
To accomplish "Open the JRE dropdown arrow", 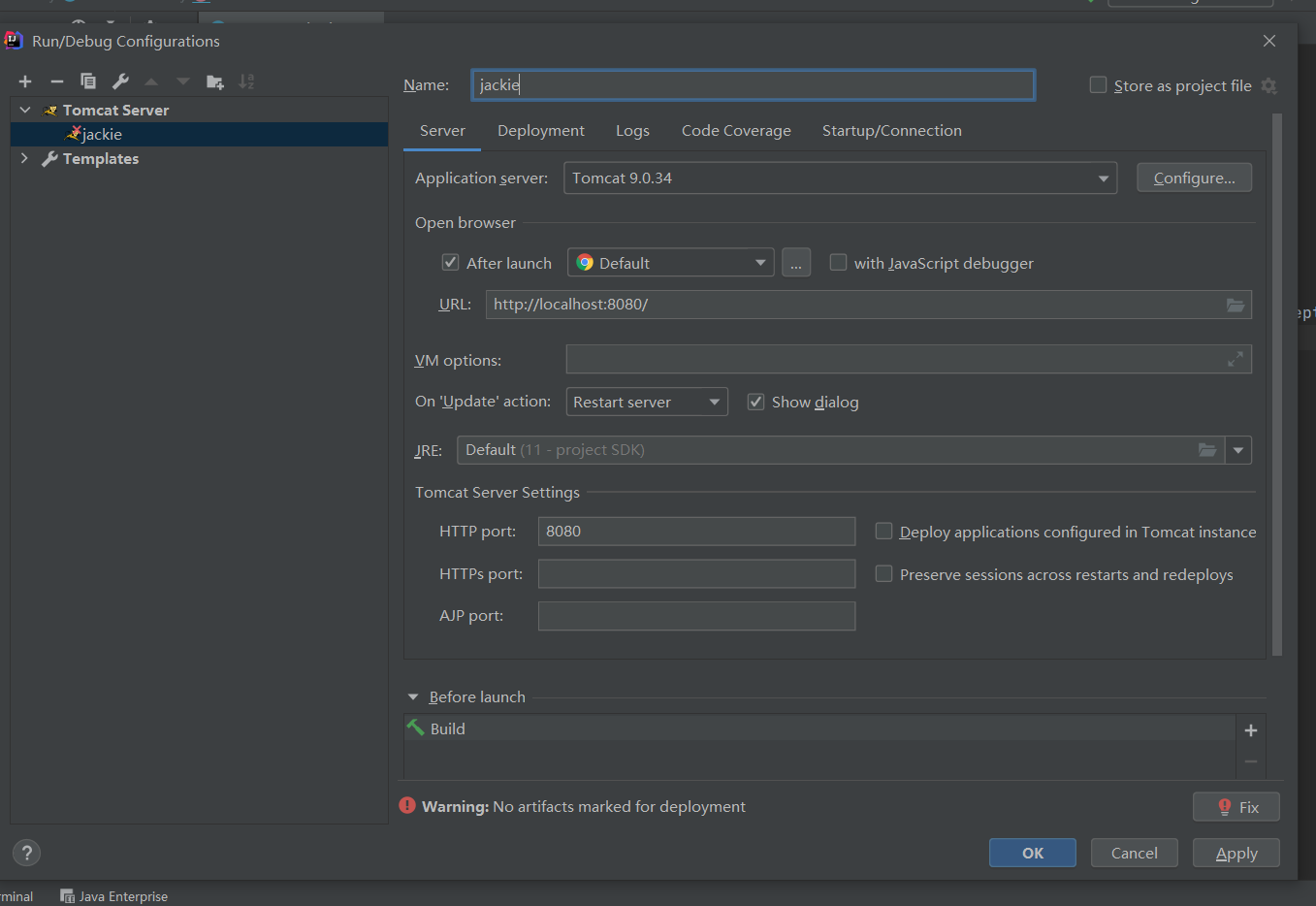I will 1238,450.
